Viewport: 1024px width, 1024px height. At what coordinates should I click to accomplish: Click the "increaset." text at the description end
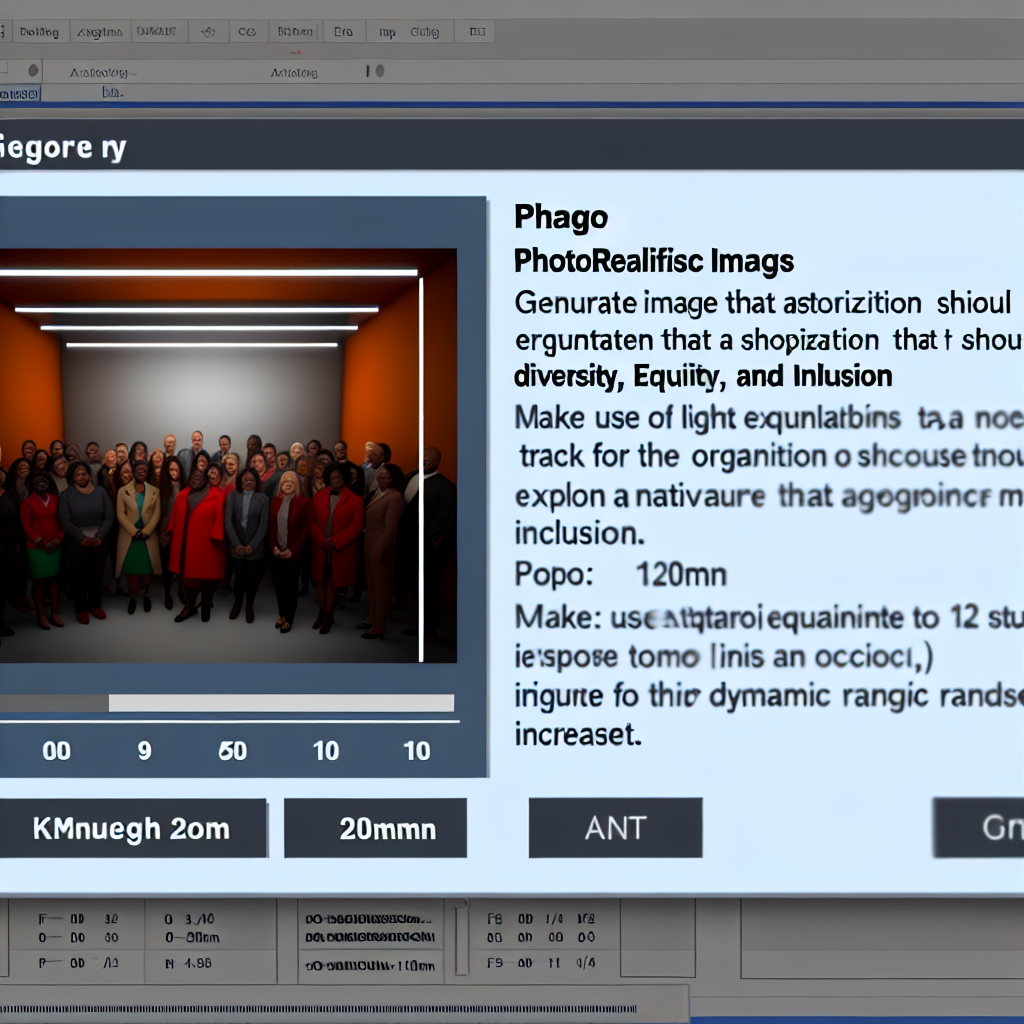577,734
